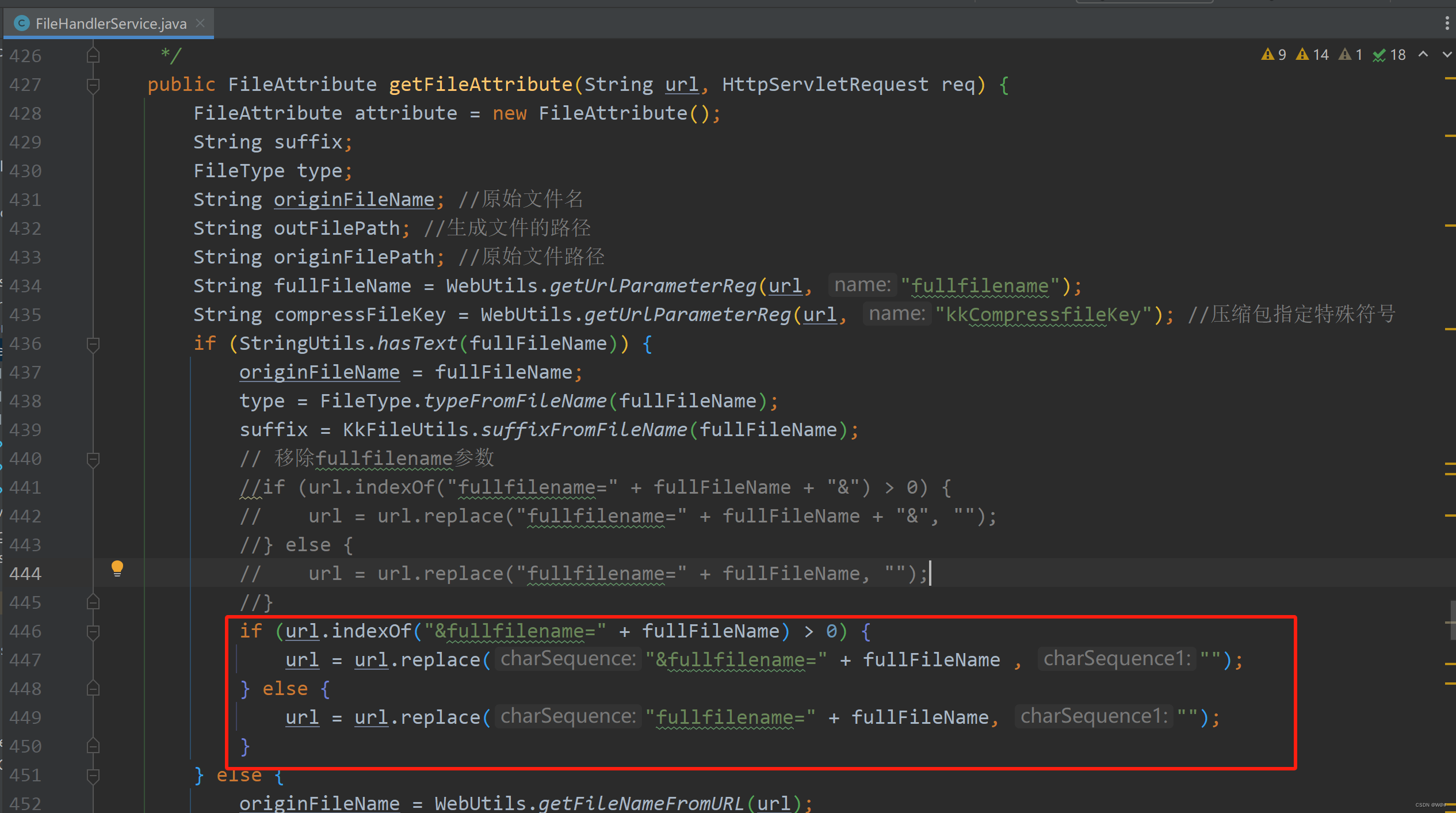Click the lightbulb quick-fix icon on line 444

pos(117,568)
